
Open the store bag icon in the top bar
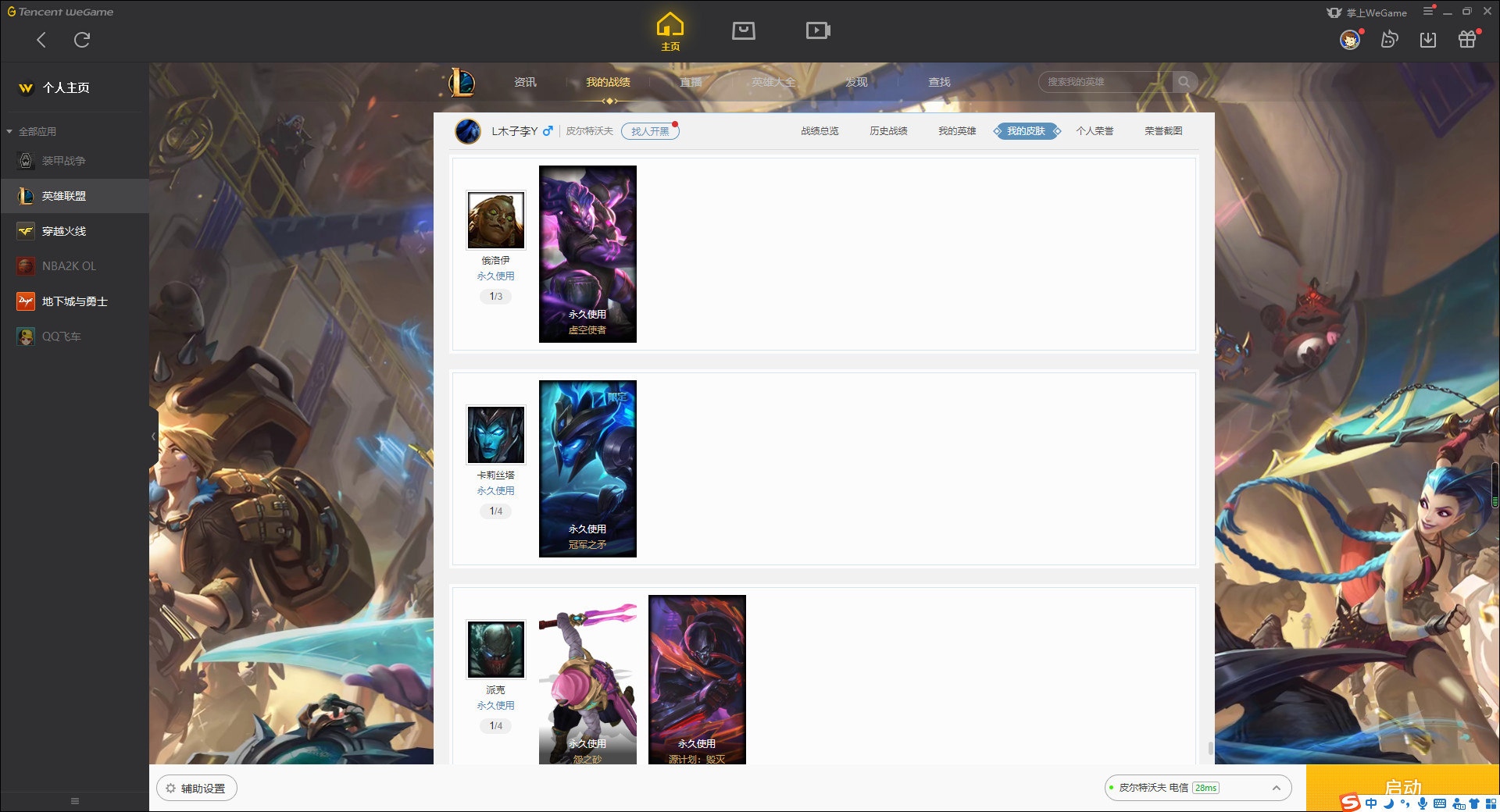(744, 30)
